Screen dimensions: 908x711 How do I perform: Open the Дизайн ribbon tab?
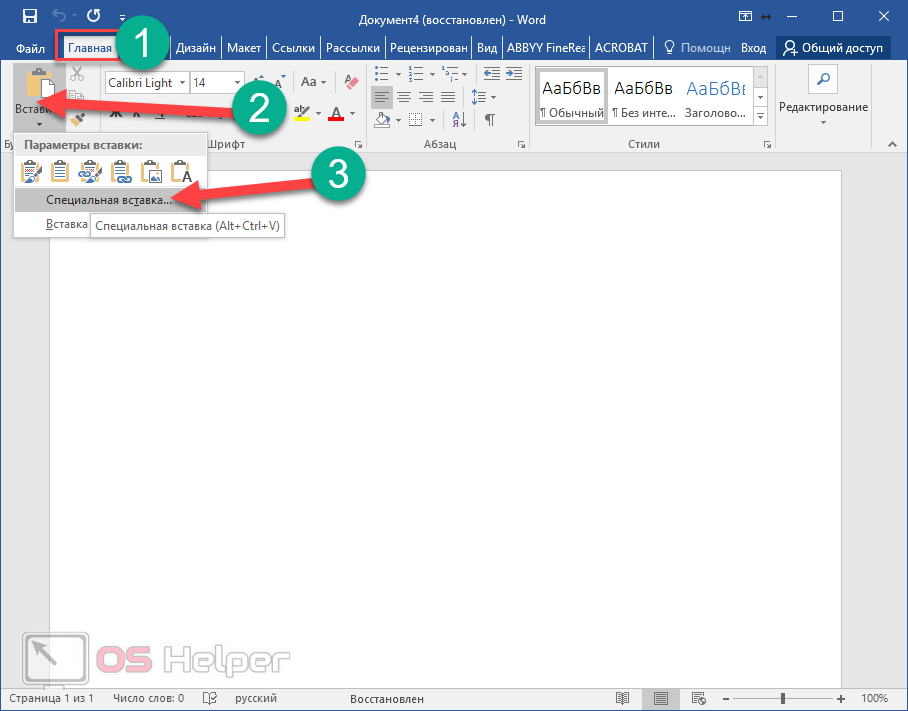197,48
